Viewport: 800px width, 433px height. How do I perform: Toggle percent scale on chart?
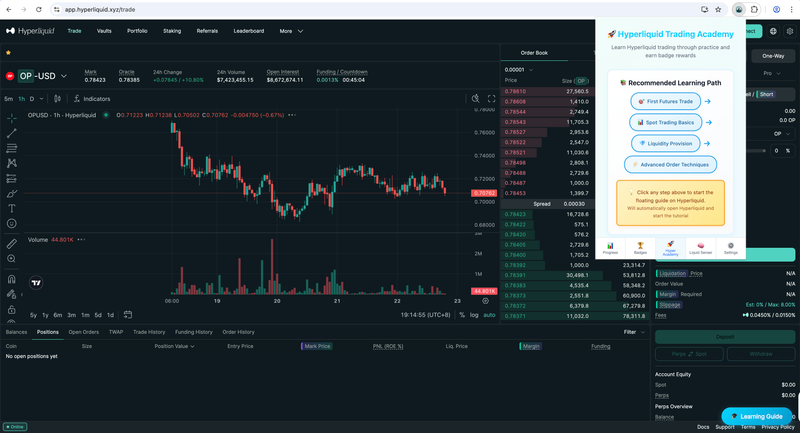pyautogui.click(x=460, y=315)
